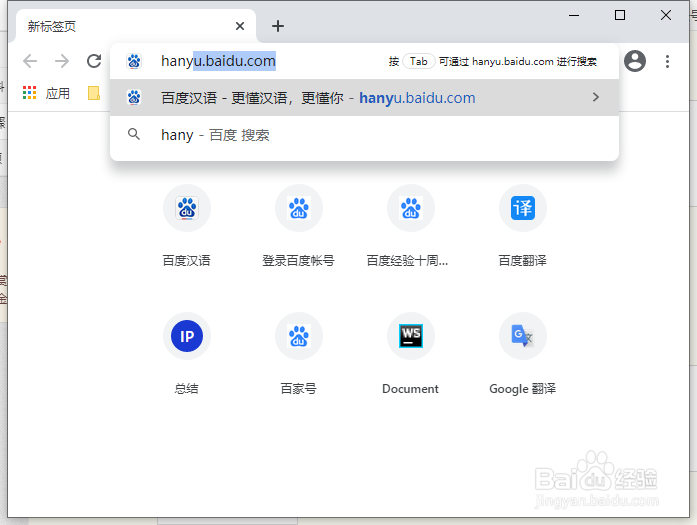697x525 pixels.
Task: Open the yellow bookmark folder
Action: point(94,93)
